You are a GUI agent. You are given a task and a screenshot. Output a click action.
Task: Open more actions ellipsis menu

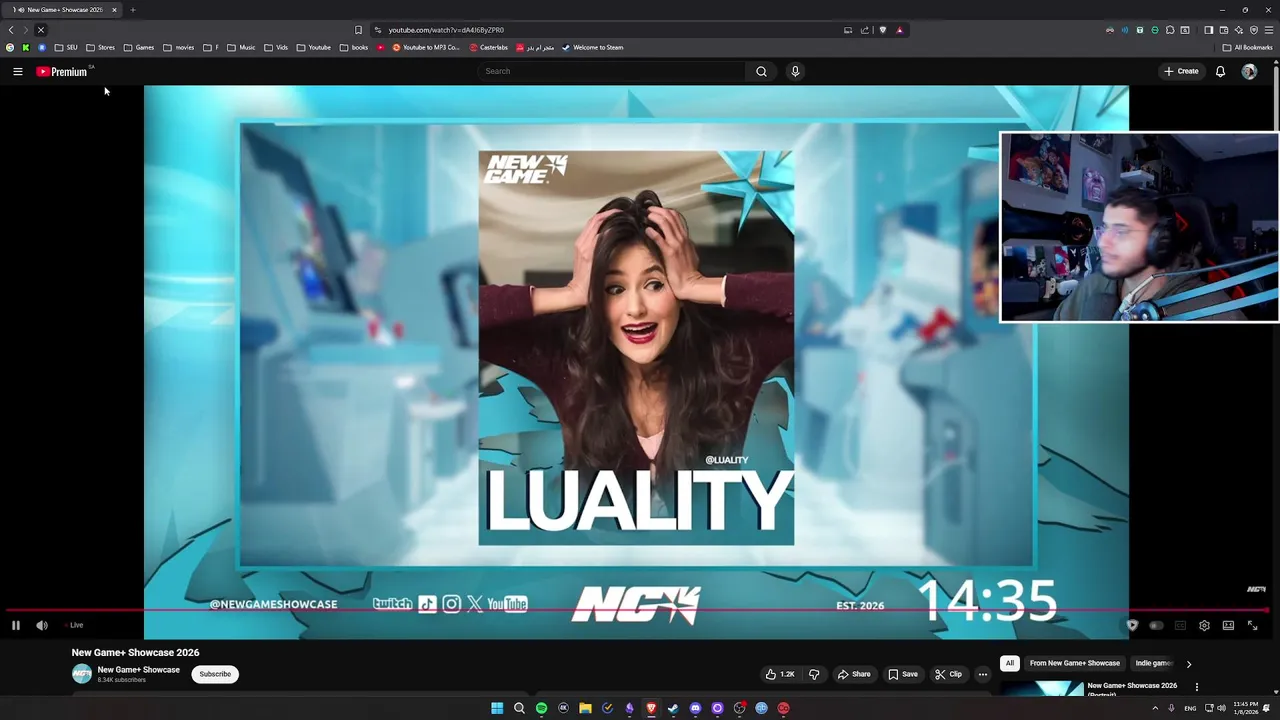pyautogui.click(x=982, y=674)
